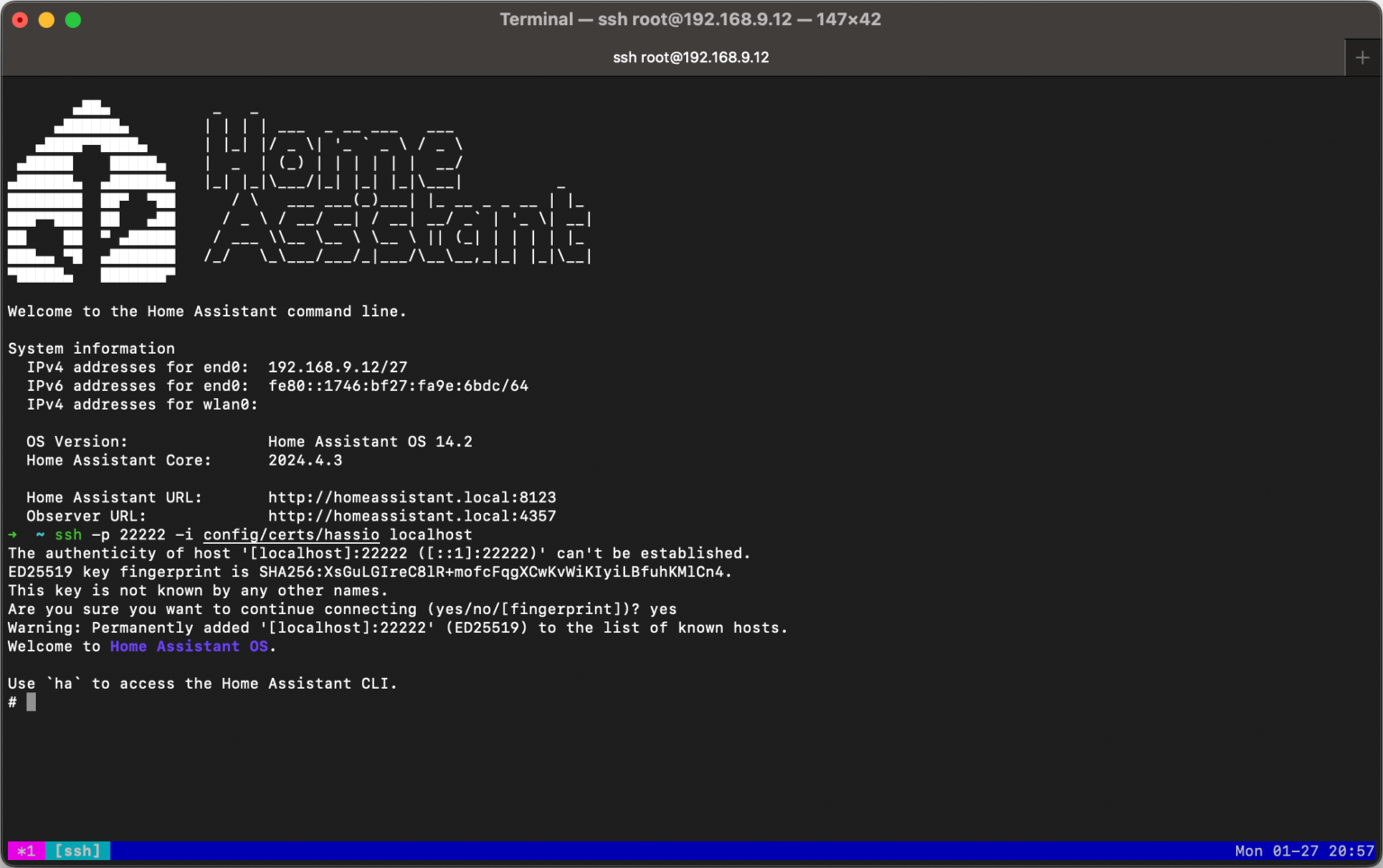Click the green ssh command text
Image resolution: width=1383 pixels, height=868 pixels.
[x=68, y=534]
